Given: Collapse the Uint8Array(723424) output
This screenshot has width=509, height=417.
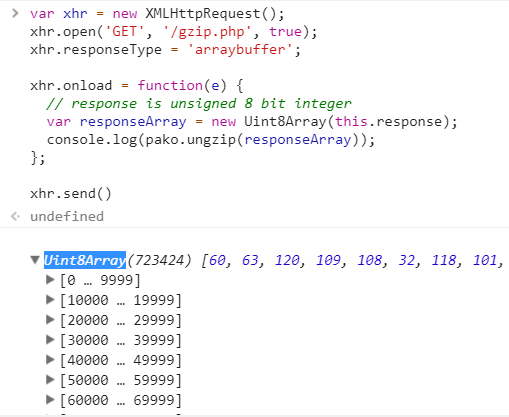Looking at the screenshot, I should click(x=35, y=260).
